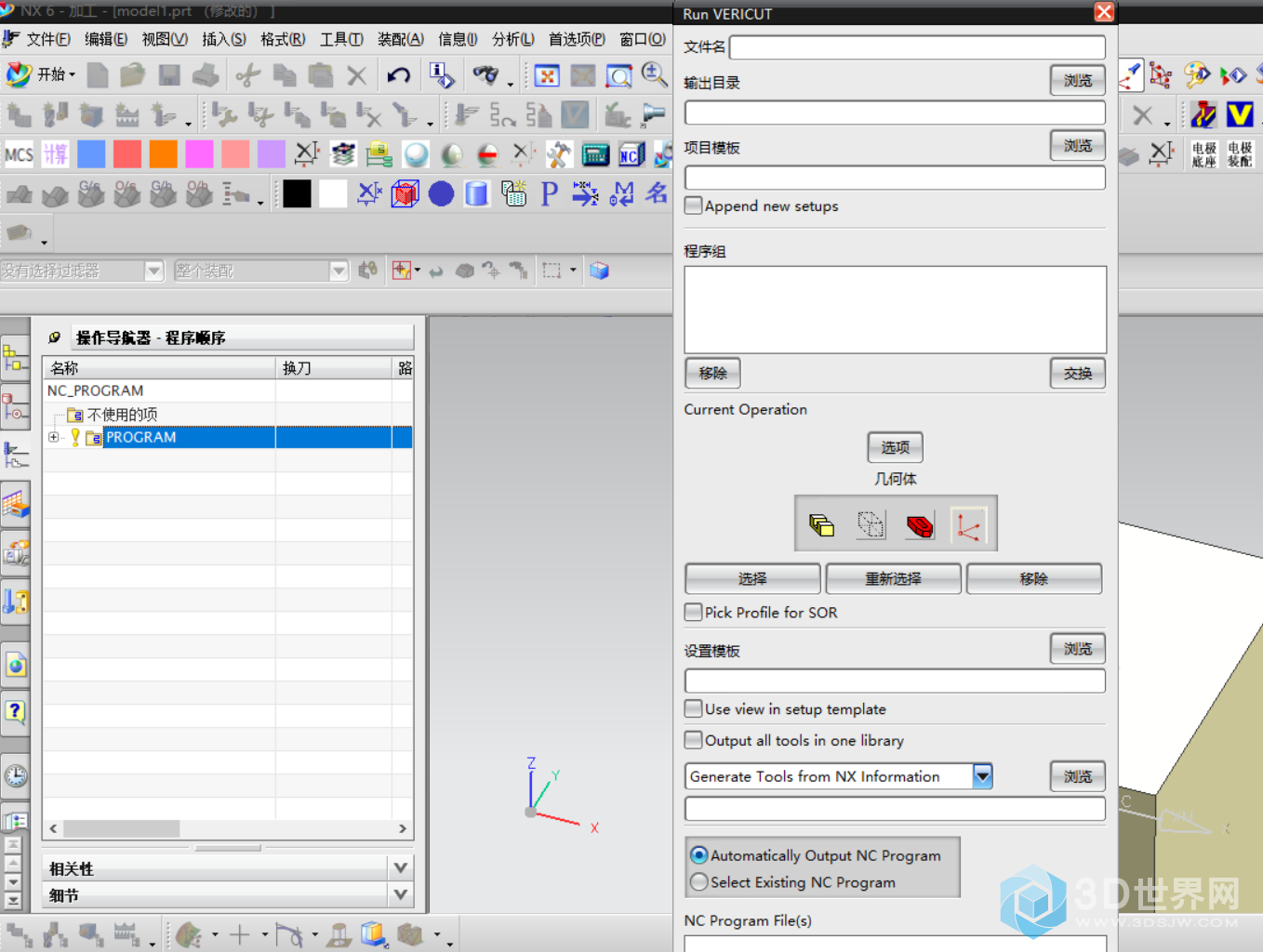Viewport: 1263px width, 952px height.
Task: Expand the 细节 section
Action: coord(401,894)
